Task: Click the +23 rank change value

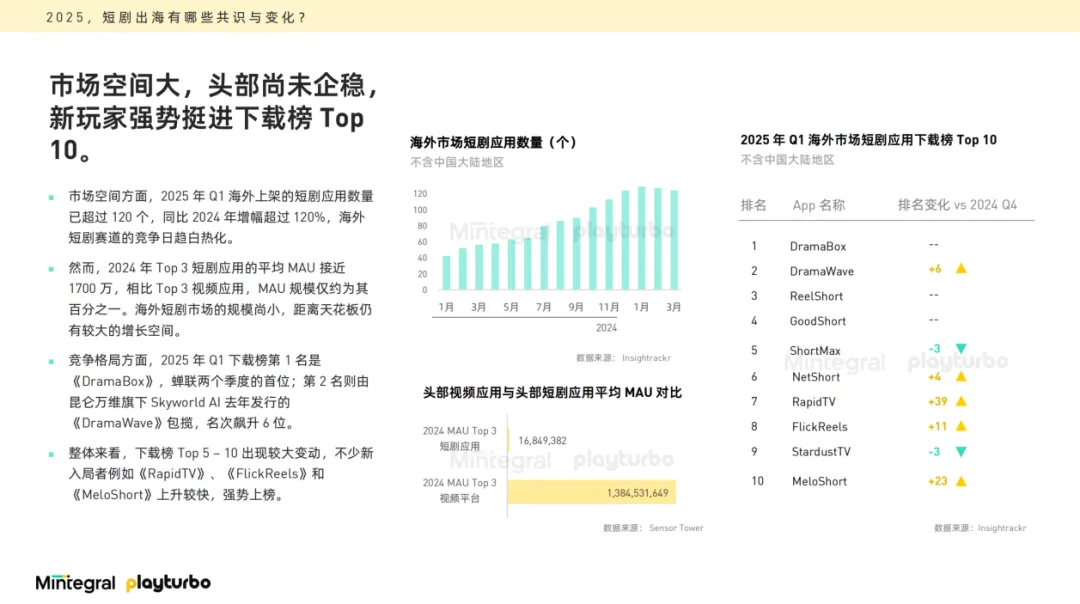Action: click(937, 481)
